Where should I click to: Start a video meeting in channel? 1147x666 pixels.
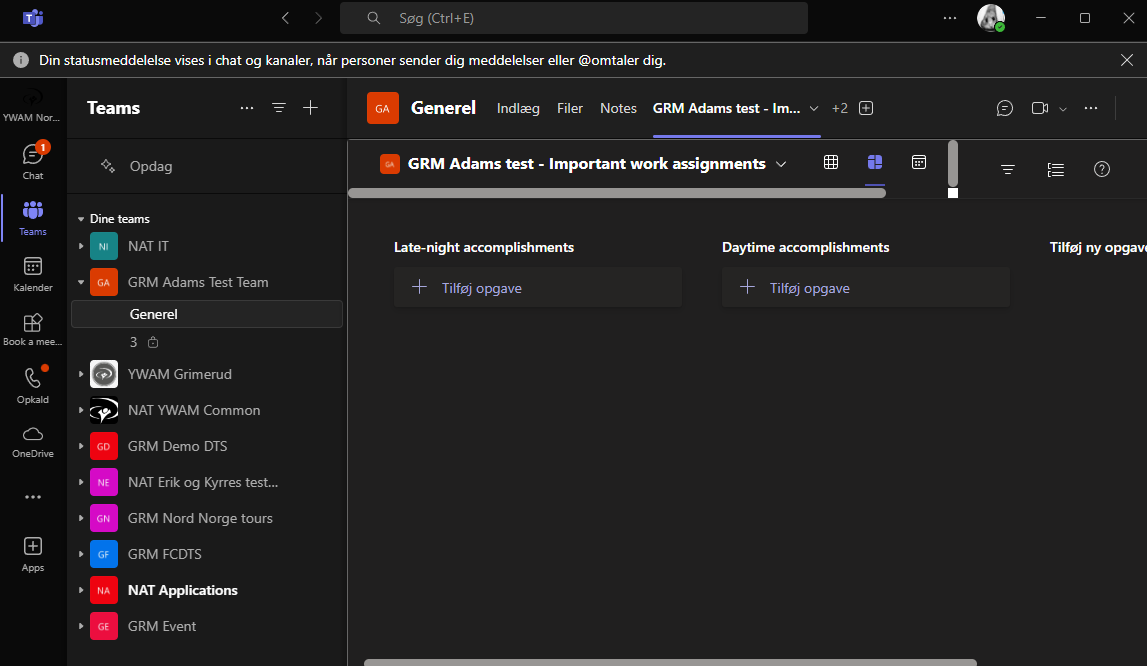pos(1039,108)
